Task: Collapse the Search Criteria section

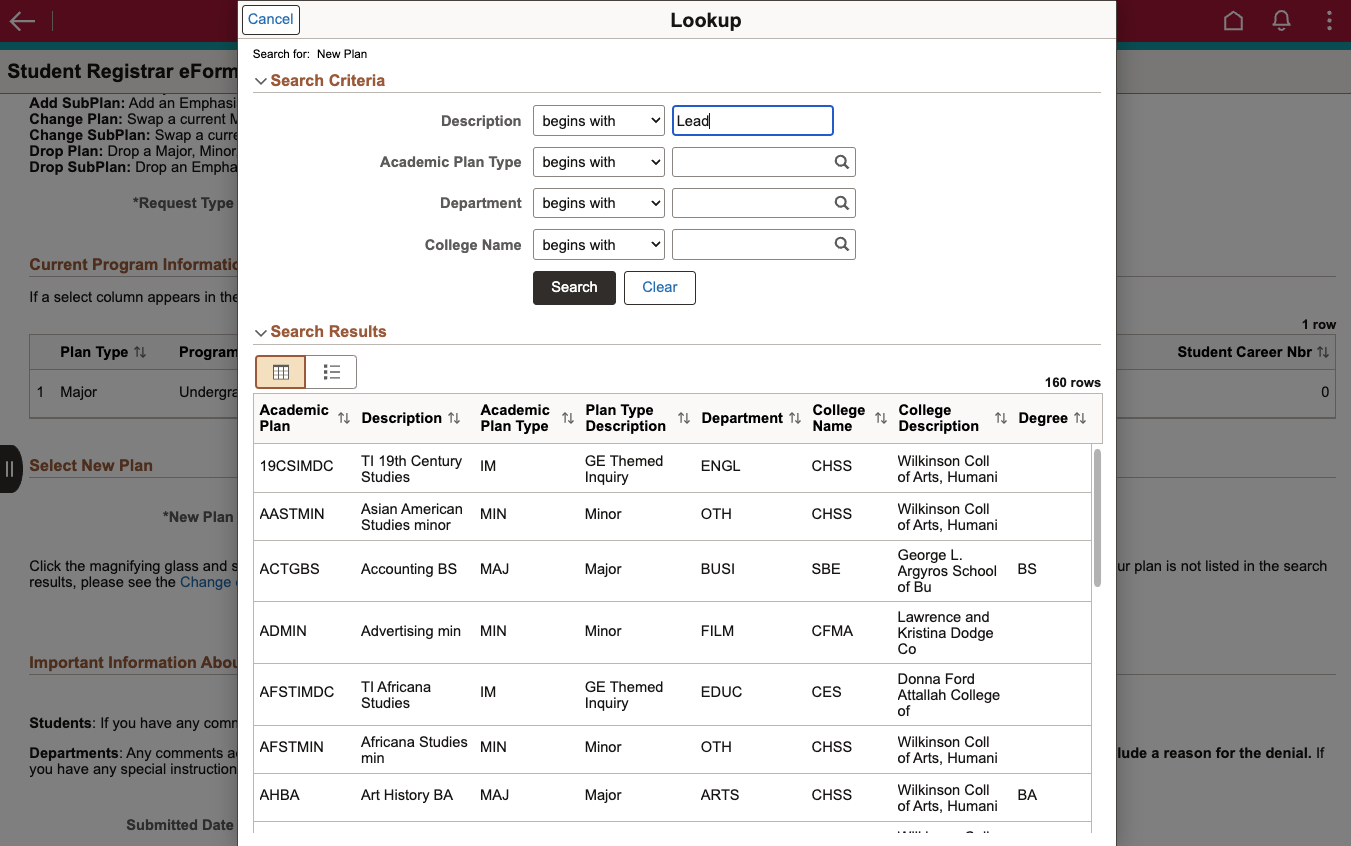Action: 261,81
